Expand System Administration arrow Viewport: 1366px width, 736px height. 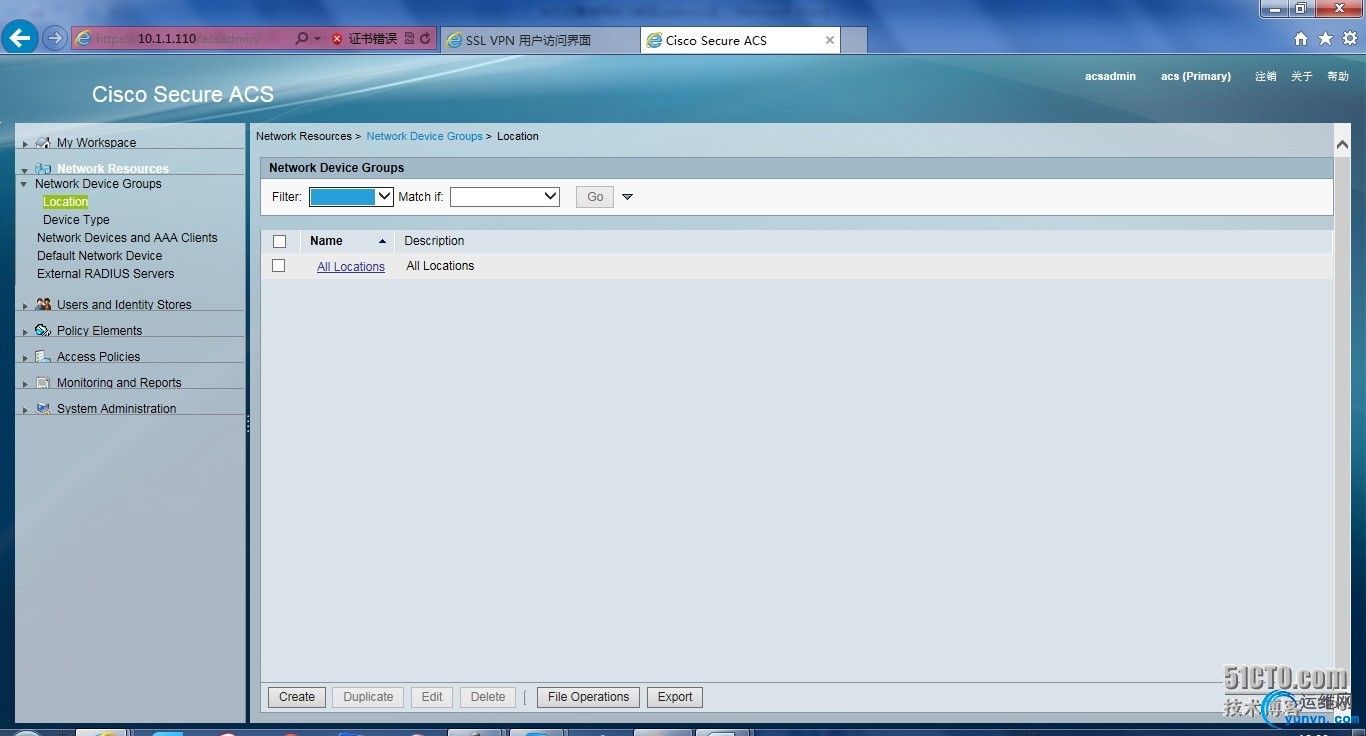25,410
